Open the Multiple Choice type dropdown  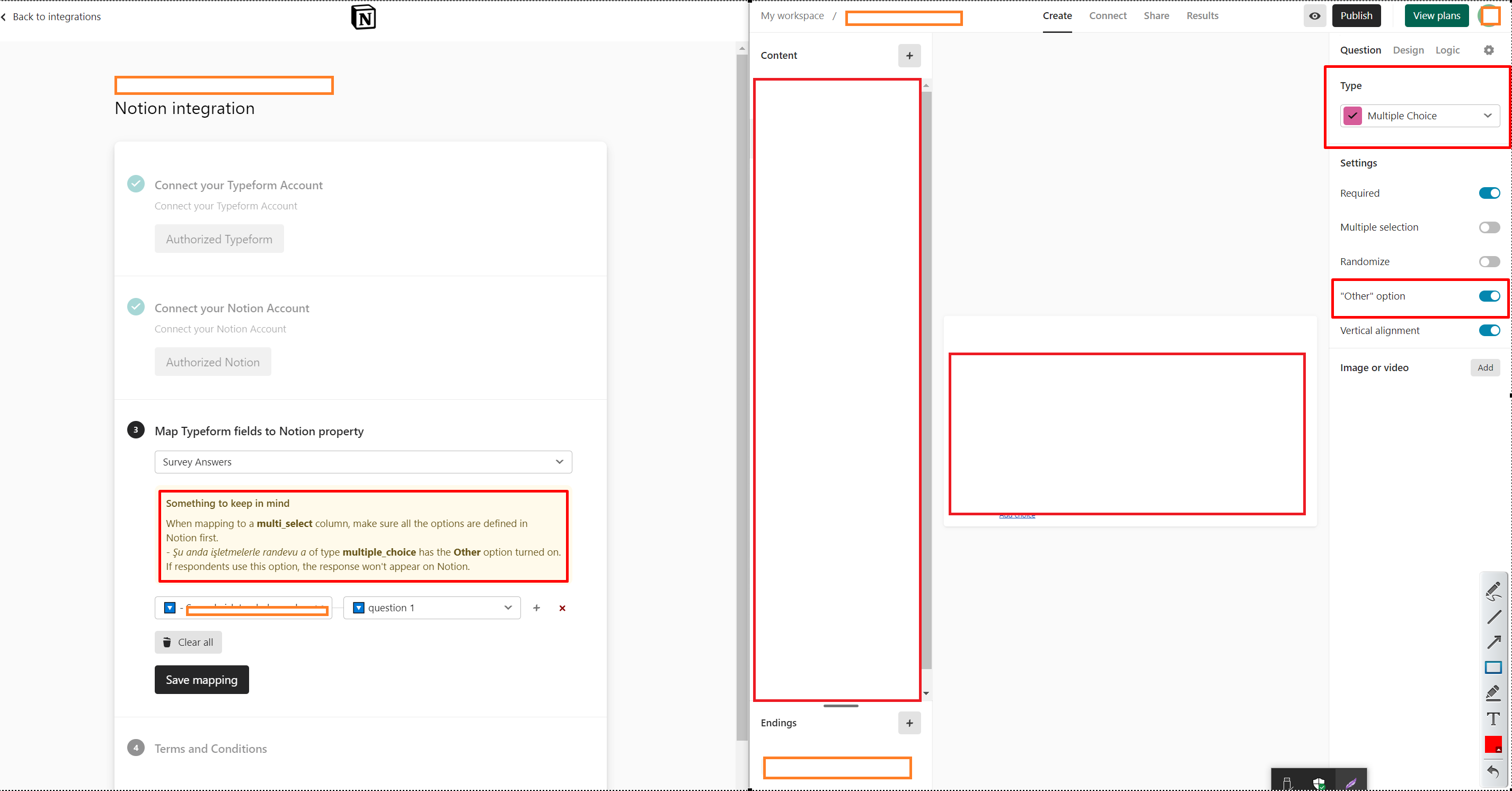[x=1420, y=116]
